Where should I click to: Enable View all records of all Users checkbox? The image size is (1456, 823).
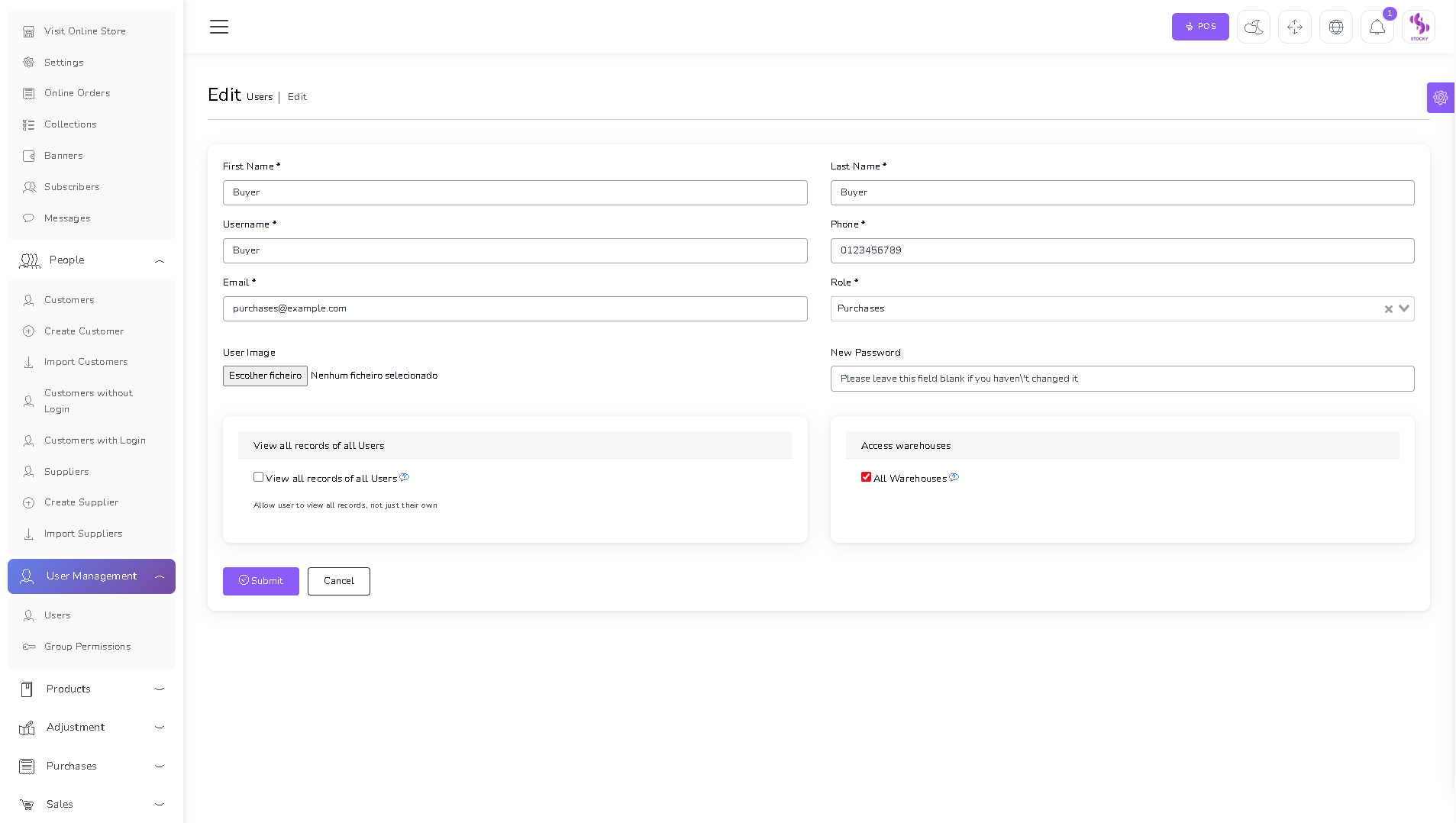pyautogui.click(x=259, y=477)
